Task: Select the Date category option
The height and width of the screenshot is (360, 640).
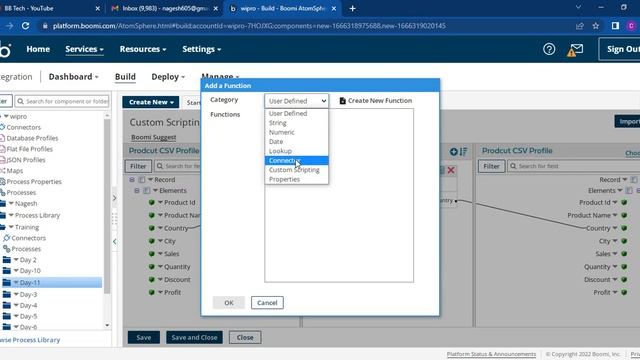Action: (296, 142)
